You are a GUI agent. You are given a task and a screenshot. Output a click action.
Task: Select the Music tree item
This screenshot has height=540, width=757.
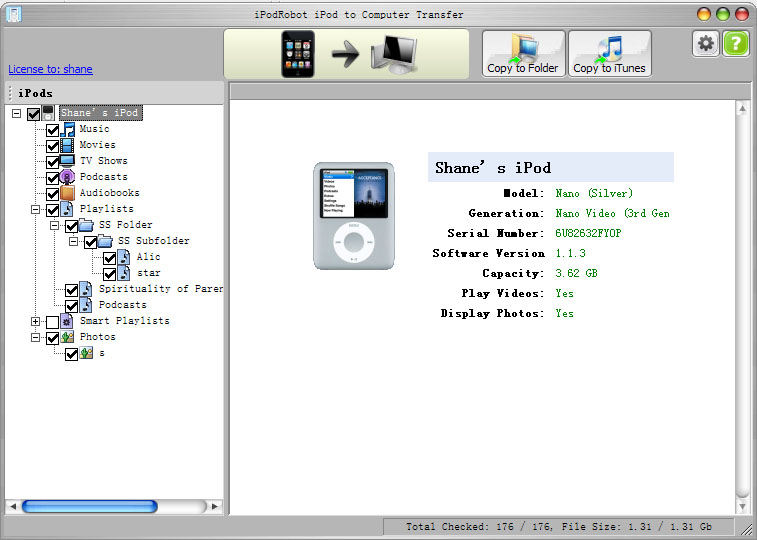coord(95,129)
